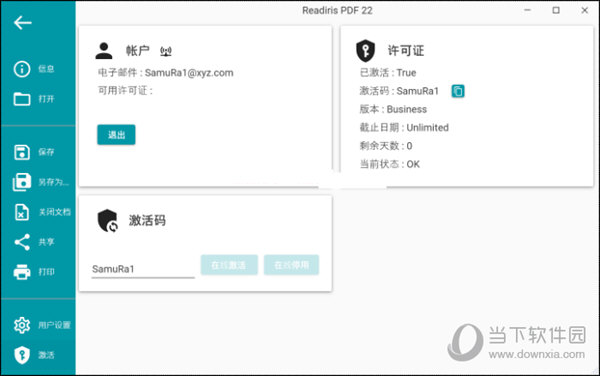Click the 版本 : Business line

(393, 109)
